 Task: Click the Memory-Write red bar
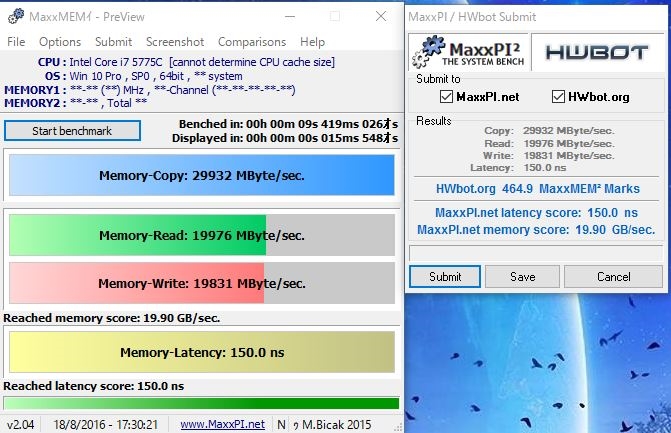coord(202,283)
